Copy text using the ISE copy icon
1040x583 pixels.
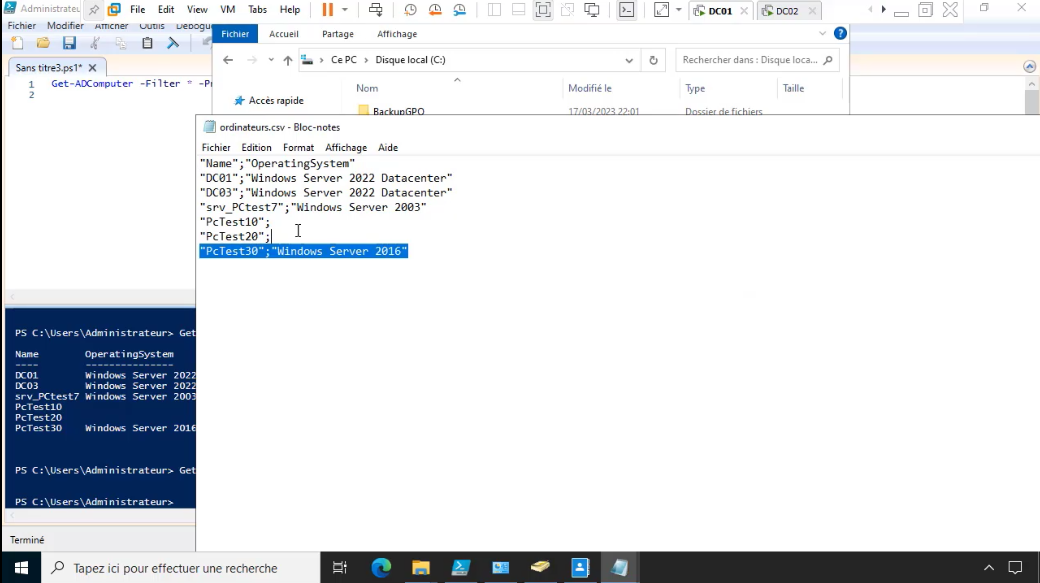pos(121,43)
